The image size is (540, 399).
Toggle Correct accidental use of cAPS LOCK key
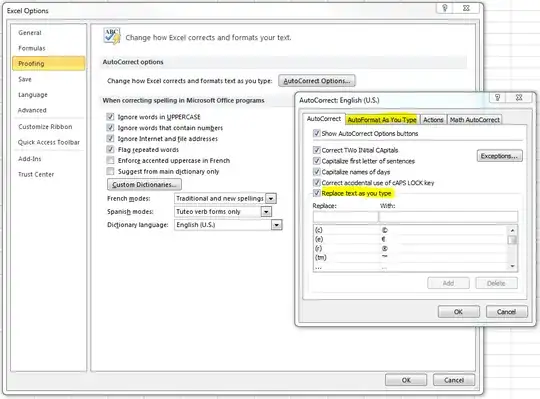[316, 182]
